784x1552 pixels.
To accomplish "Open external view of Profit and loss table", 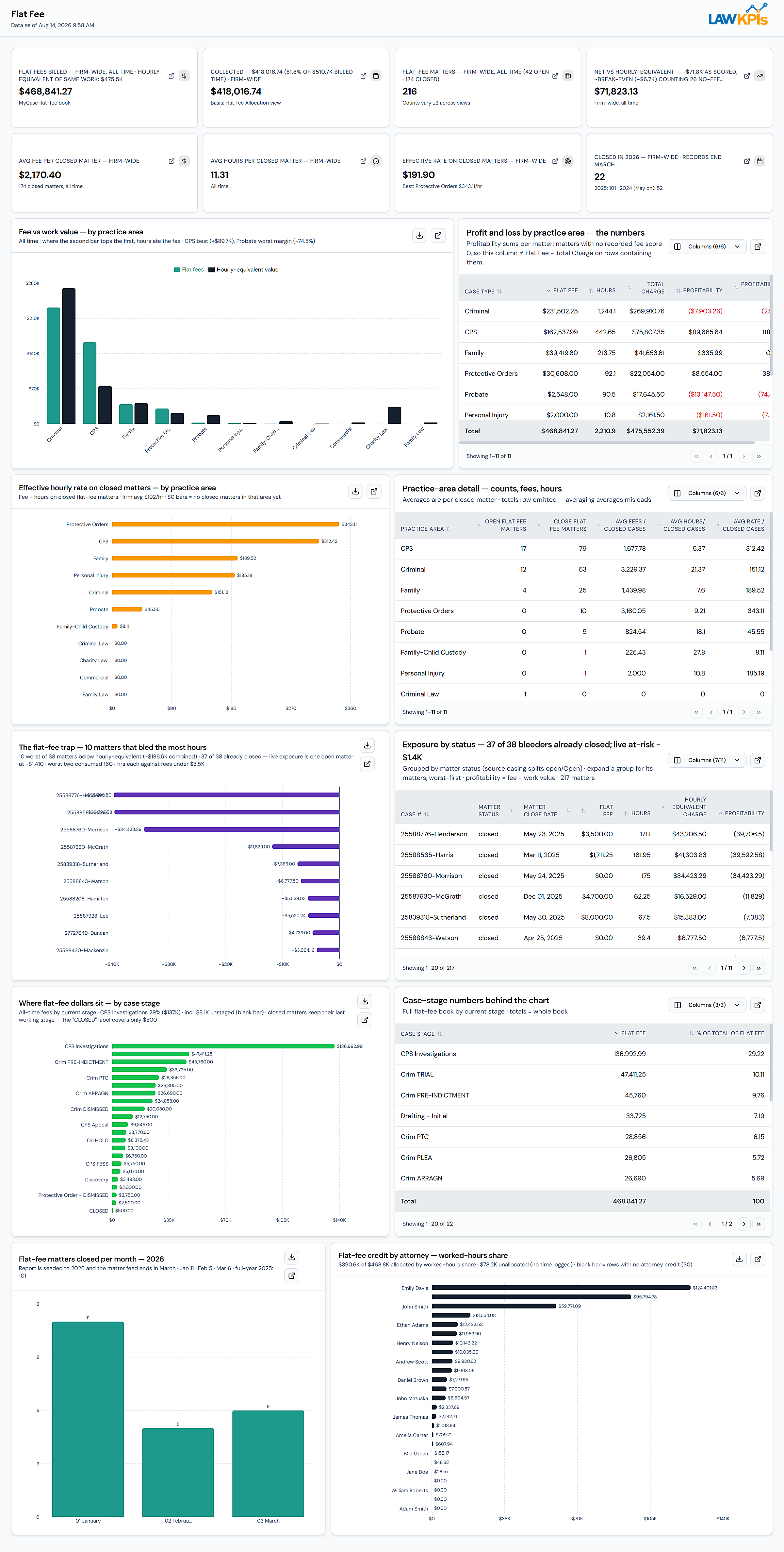I will tap(758, 246).
